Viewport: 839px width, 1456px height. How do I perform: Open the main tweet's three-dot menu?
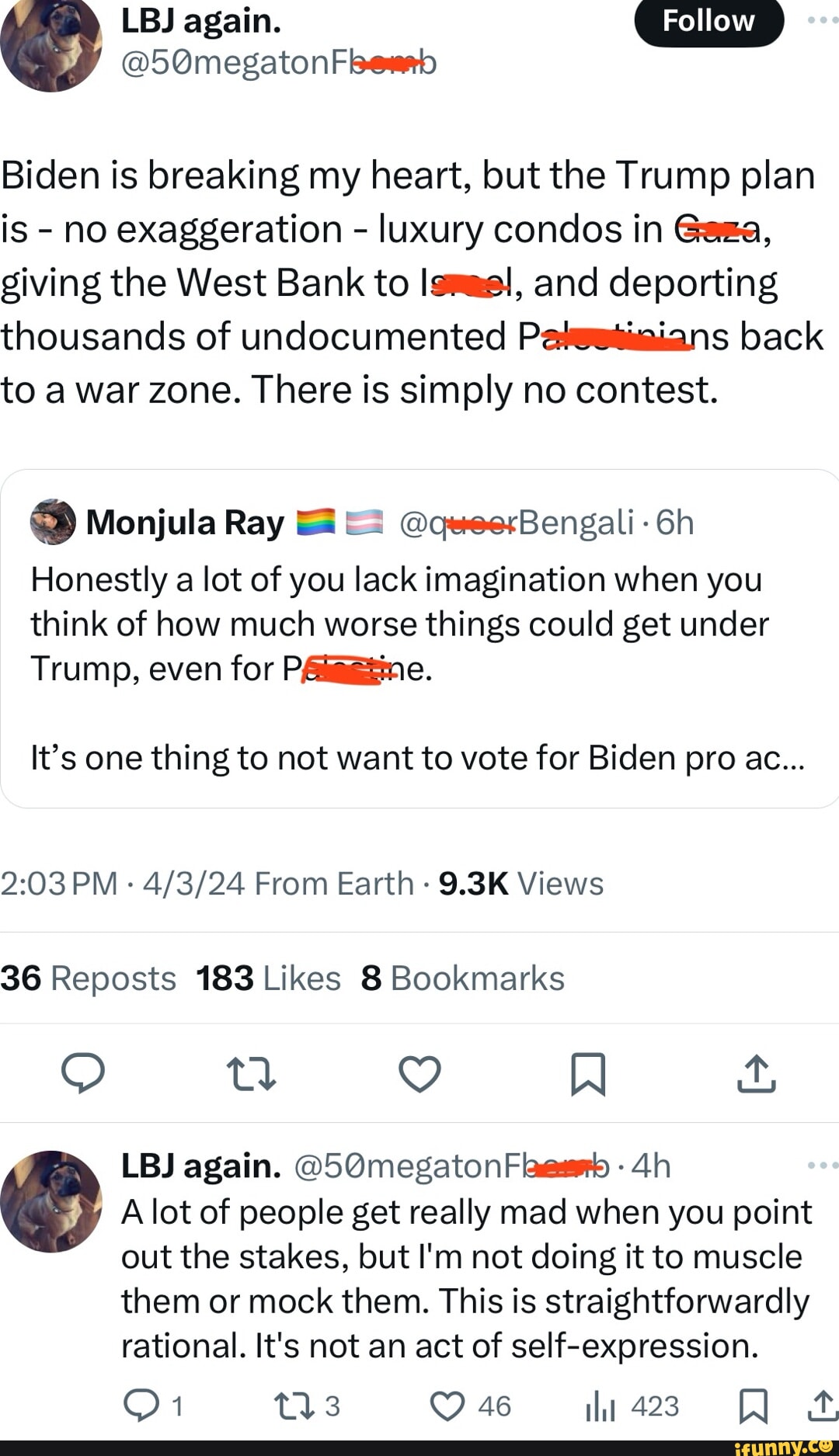(x=823, y=19)
